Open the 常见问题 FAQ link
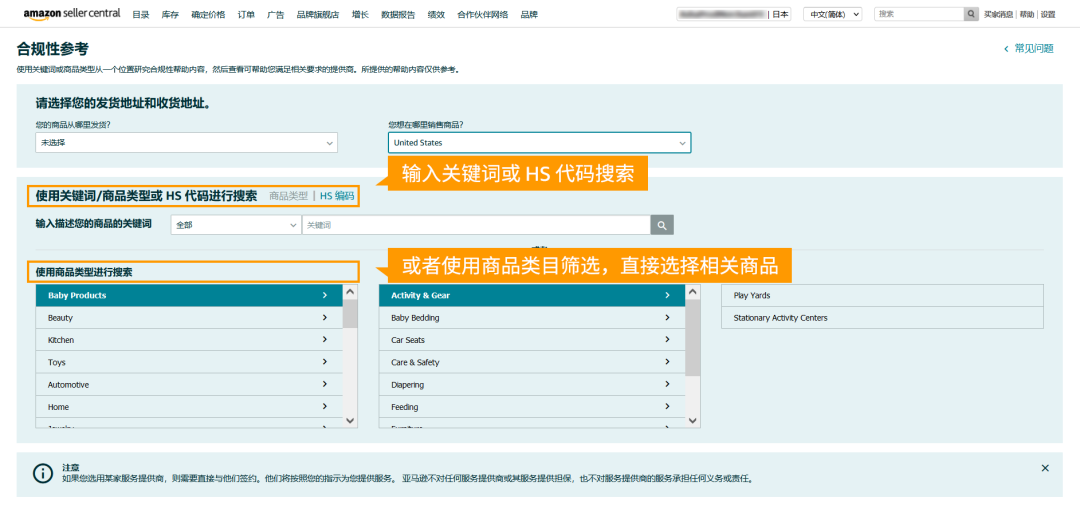 [x=1029, y=48]
